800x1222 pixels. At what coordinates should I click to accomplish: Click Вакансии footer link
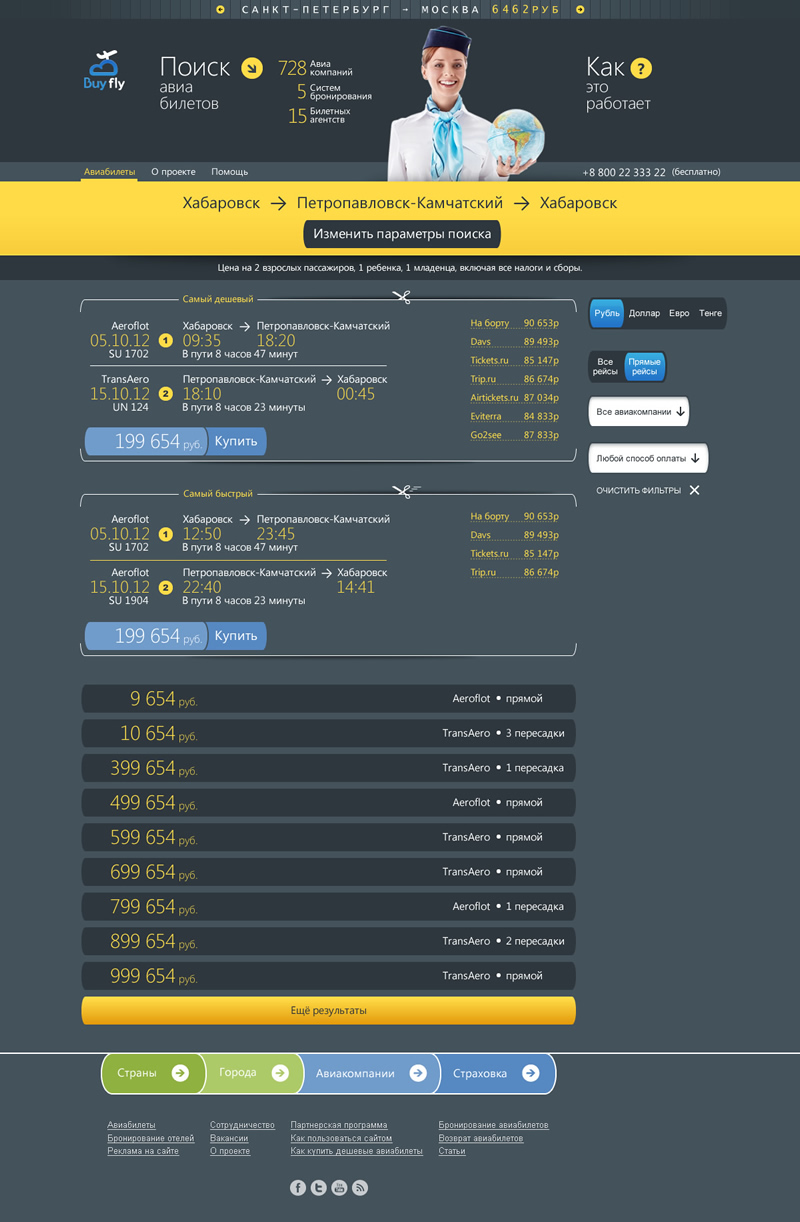tap(229, 1138)
